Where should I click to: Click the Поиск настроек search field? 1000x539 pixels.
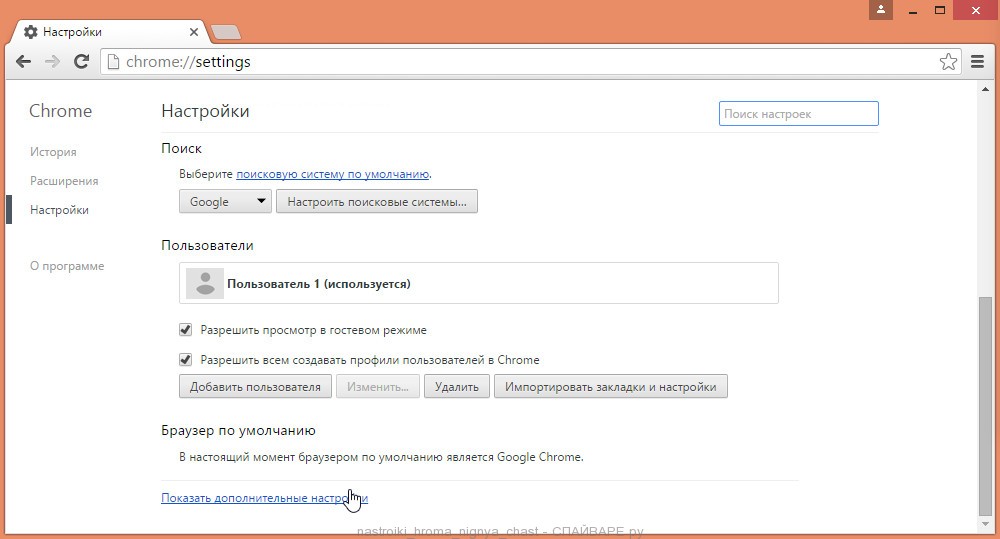pyautogui.click(x=798, y=114)
